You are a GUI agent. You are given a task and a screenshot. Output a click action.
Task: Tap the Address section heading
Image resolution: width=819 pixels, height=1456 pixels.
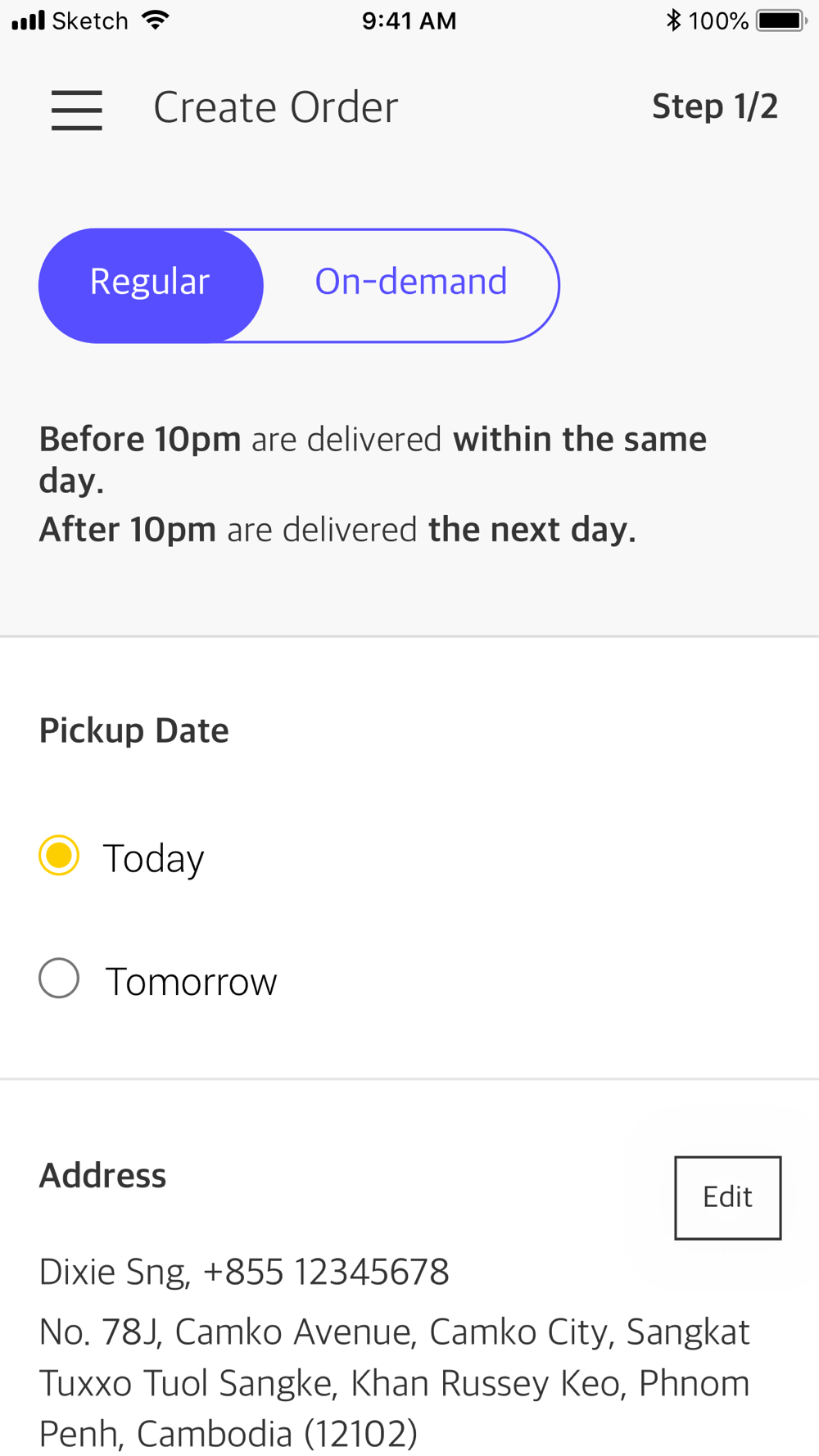[102, 1176]
